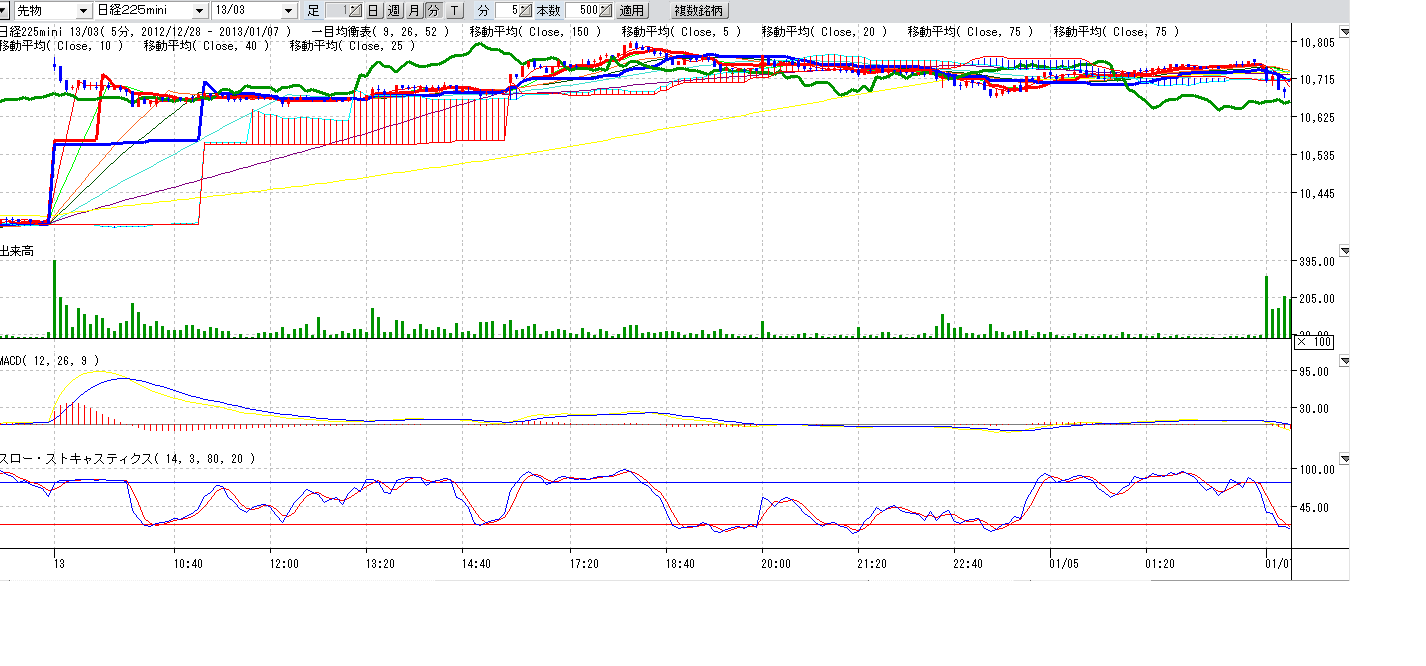The width and height of the screenshot is (1426, 666).
Task: Click the minute interval value field
Action: click(x=508, y=10)
